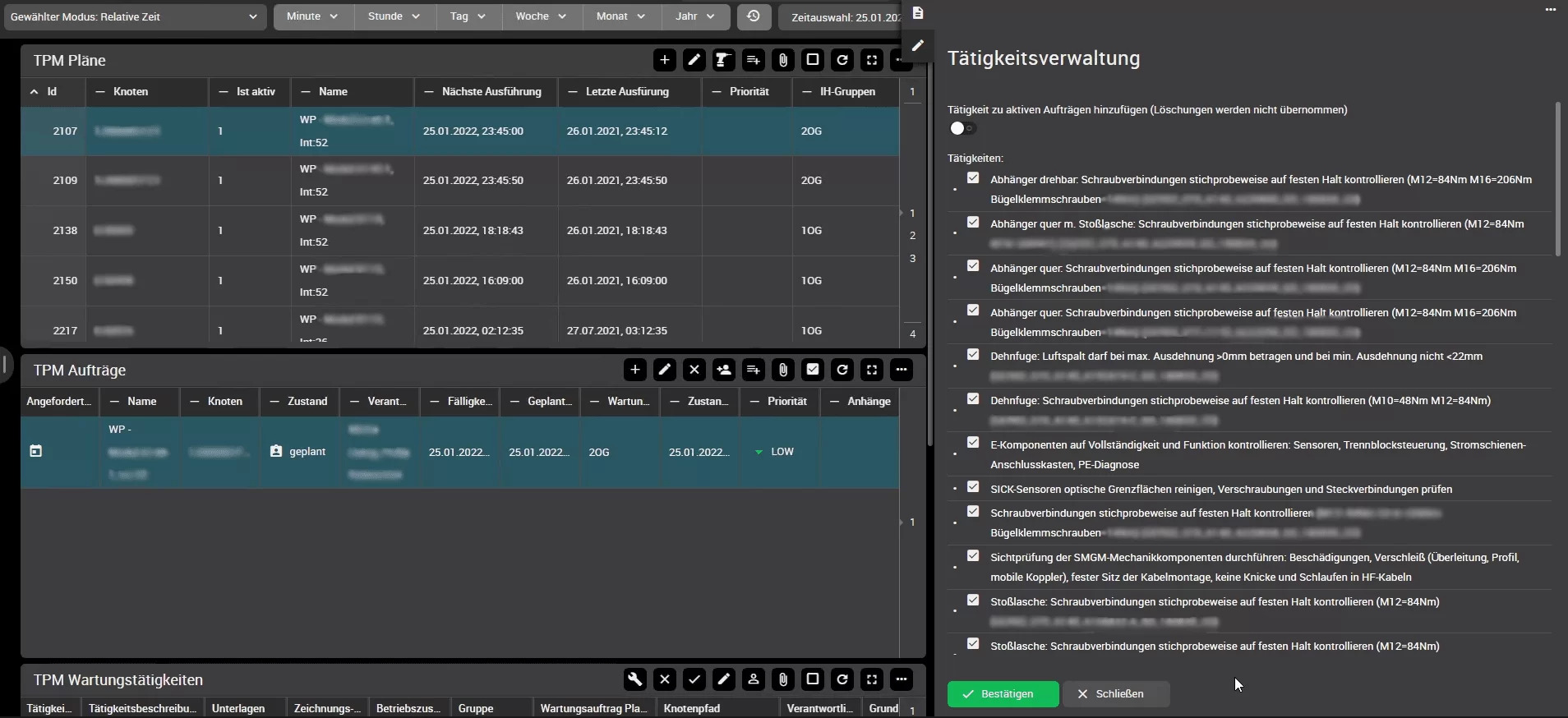Click X icon in TPM Wartungstätigkeiten toolbar
Screen dimensions: 1568x718
point(665,679)
